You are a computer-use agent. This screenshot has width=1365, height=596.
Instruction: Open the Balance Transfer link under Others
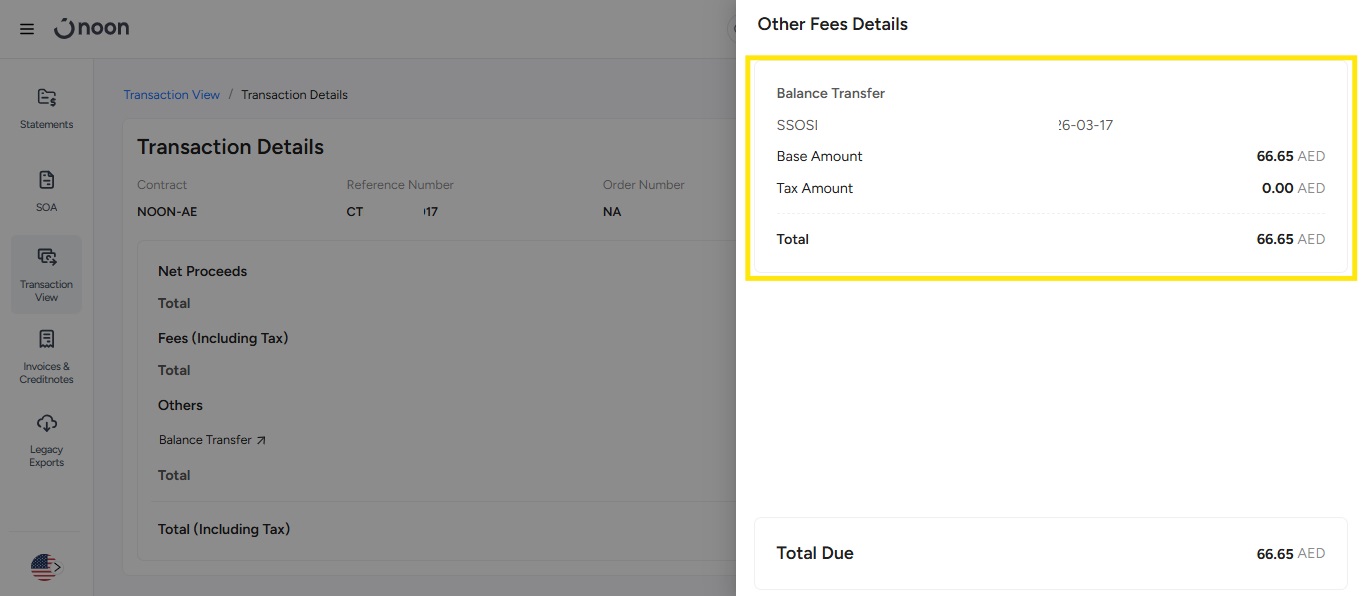212,440
